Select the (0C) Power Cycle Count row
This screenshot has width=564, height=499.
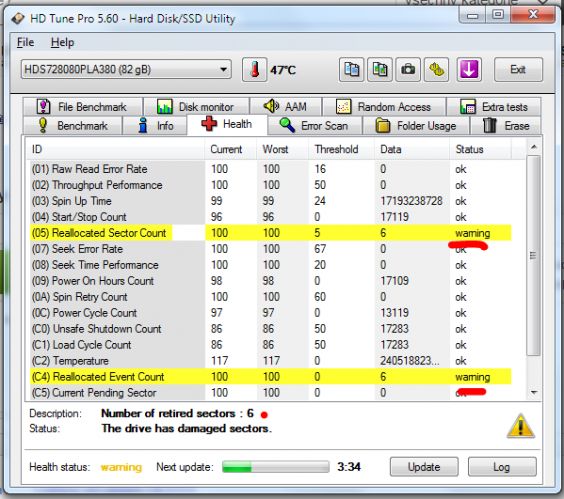270,313
